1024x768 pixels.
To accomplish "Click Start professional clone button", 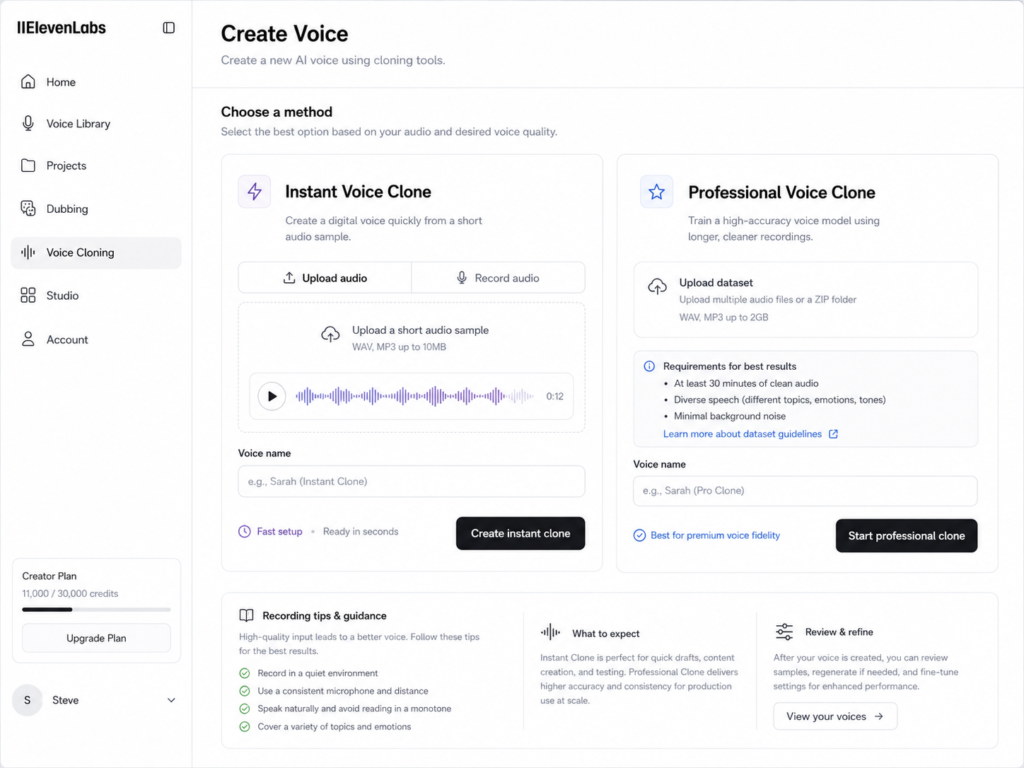I will pyautogui.click(x=906, y=536).
